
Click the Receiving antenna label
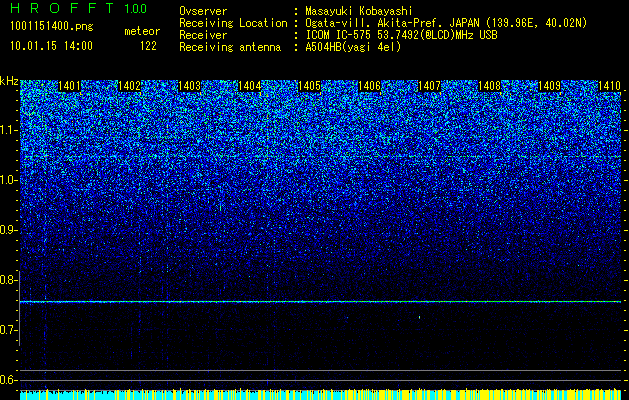point(230,47)
